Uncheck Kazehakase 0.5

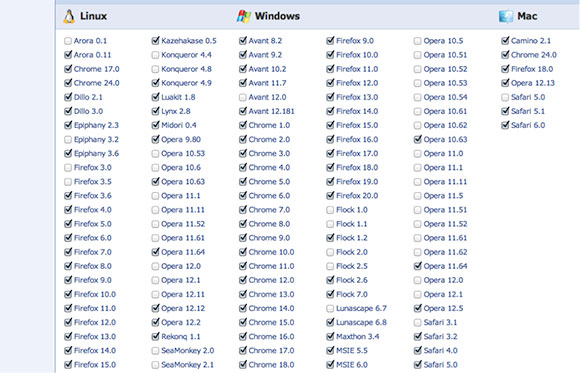[155, 41]
